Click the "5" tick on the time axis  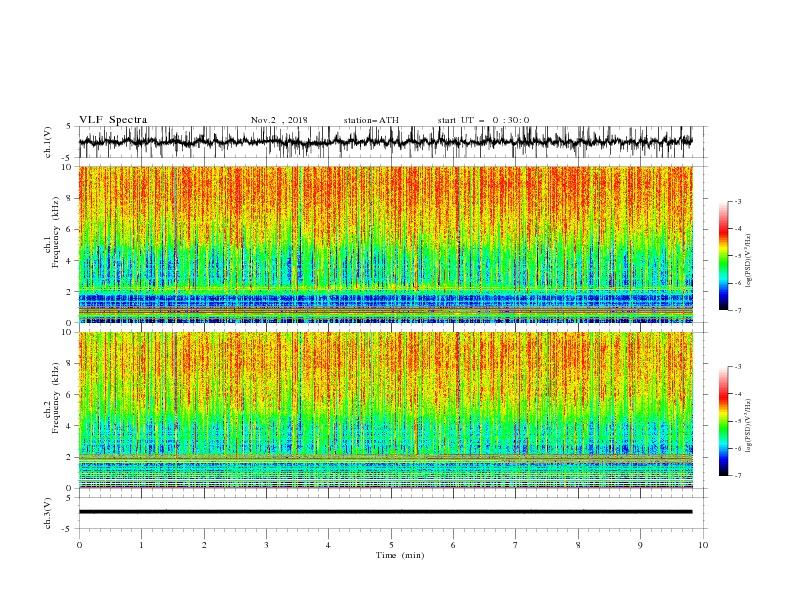(x=391, y=545)
